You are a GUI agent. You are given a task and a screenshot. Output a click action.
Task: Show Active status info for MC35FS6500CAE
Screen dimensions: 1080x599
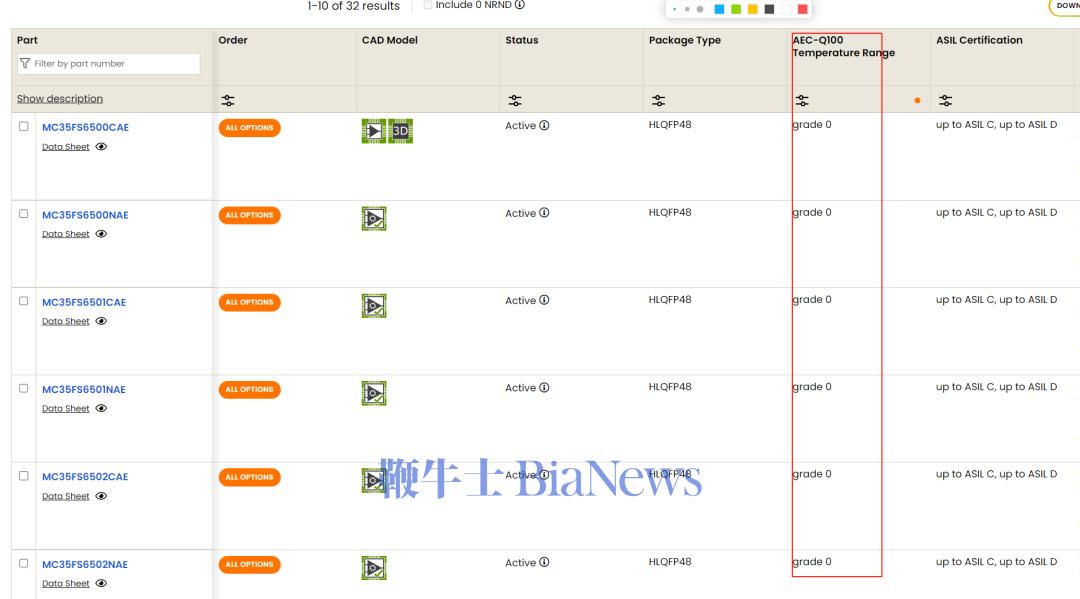coord(544,125)
